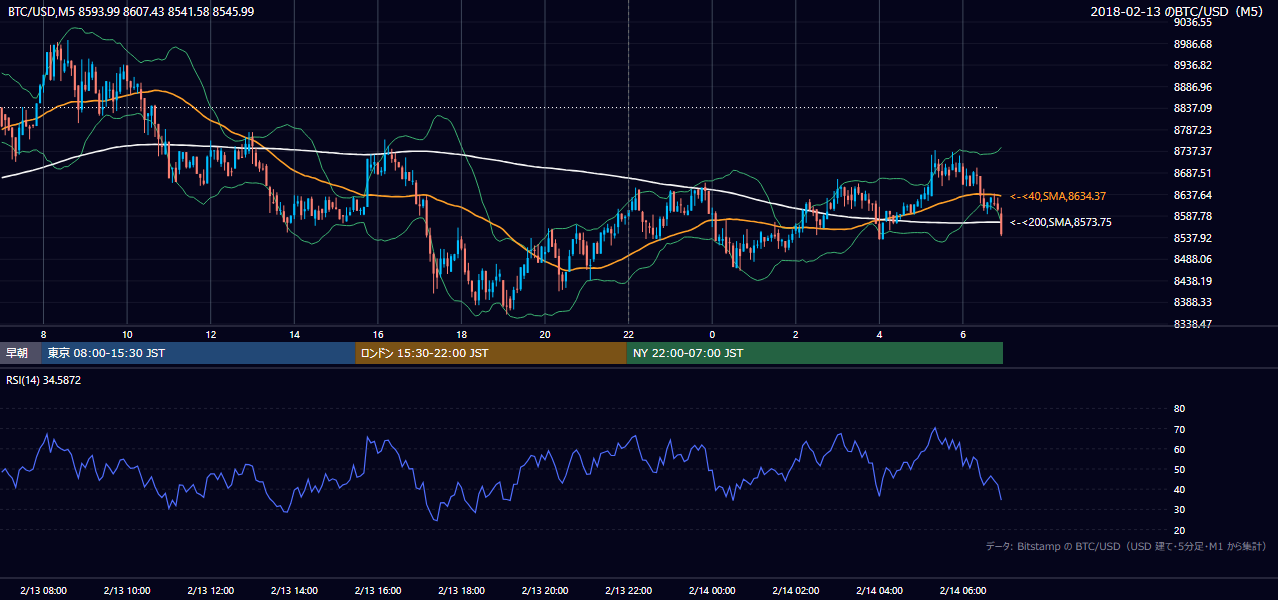Click price axis value 8388.33
Viewport: 1278px width, 600px height.
tap(1192, 302)
